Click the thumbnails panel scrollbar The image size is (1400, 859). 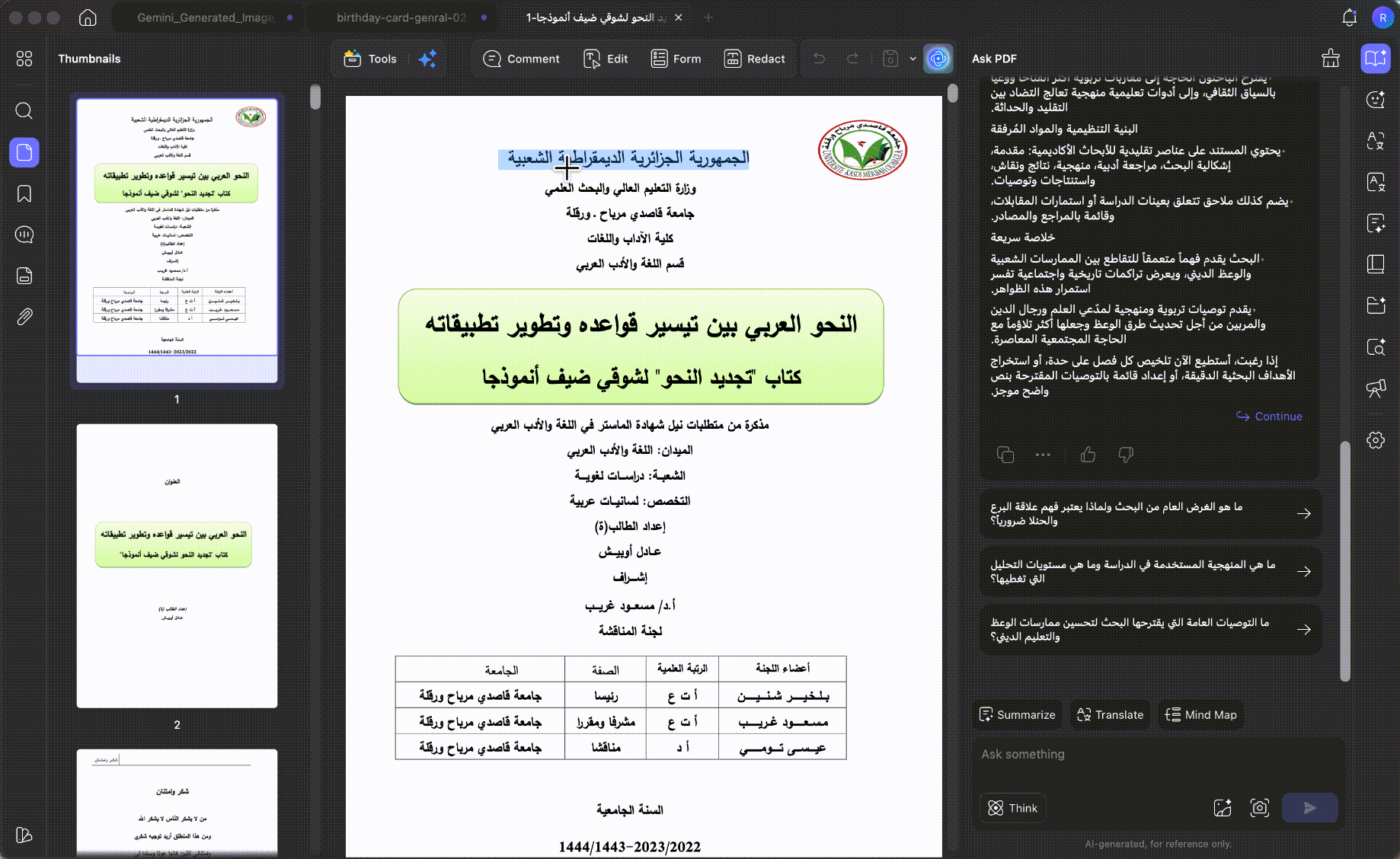[315, 97]
